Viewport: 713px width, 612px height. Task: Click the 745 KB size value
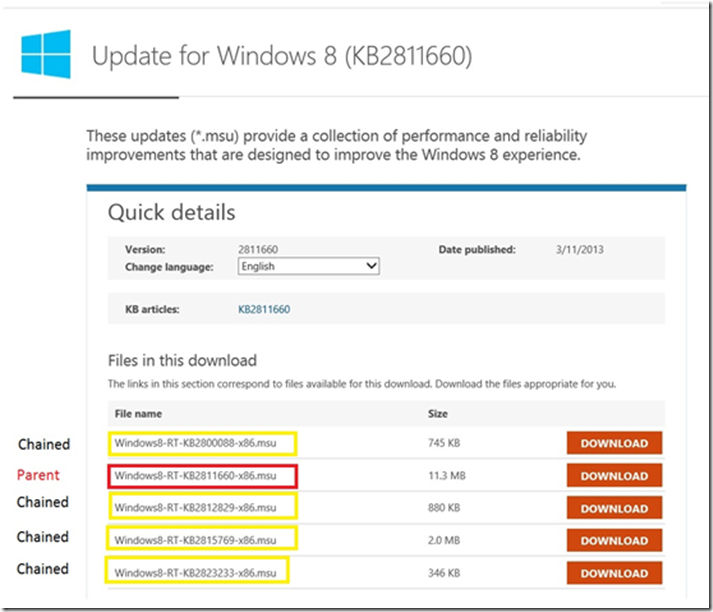click(444, 443)
